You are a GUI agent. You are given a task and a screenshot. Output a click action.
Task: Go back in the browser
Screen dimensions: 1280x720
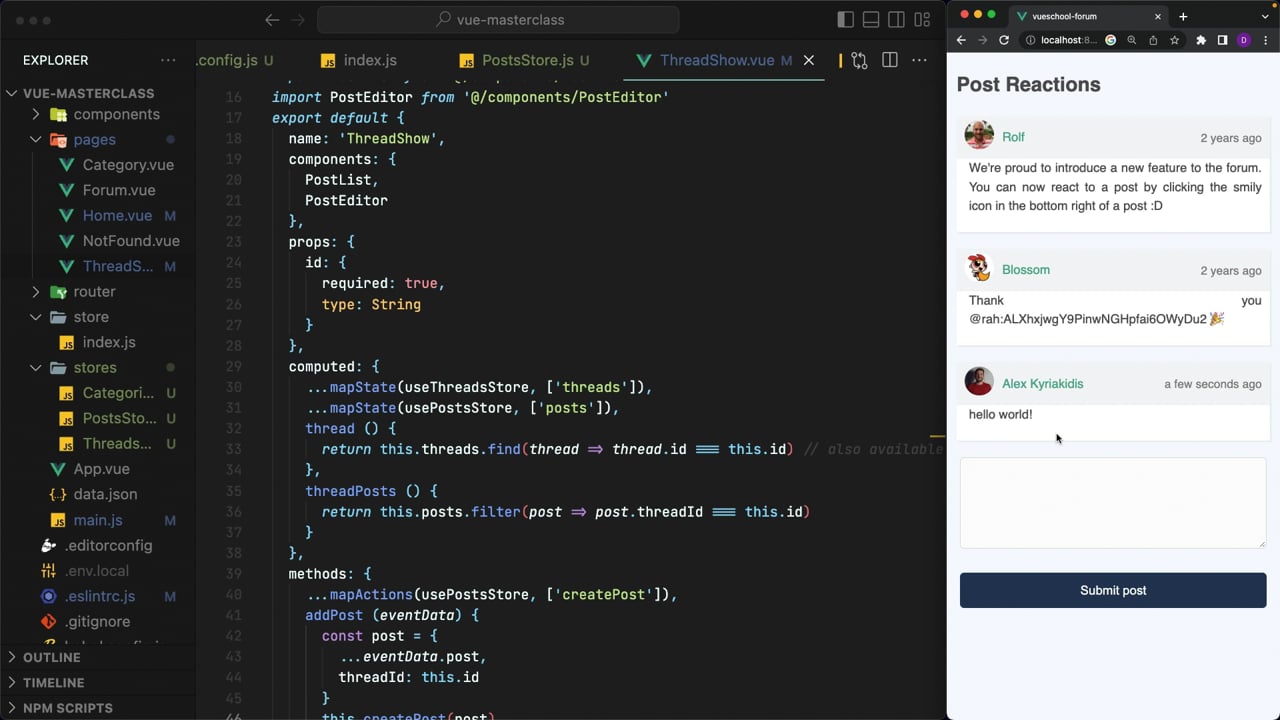point(961,40)
